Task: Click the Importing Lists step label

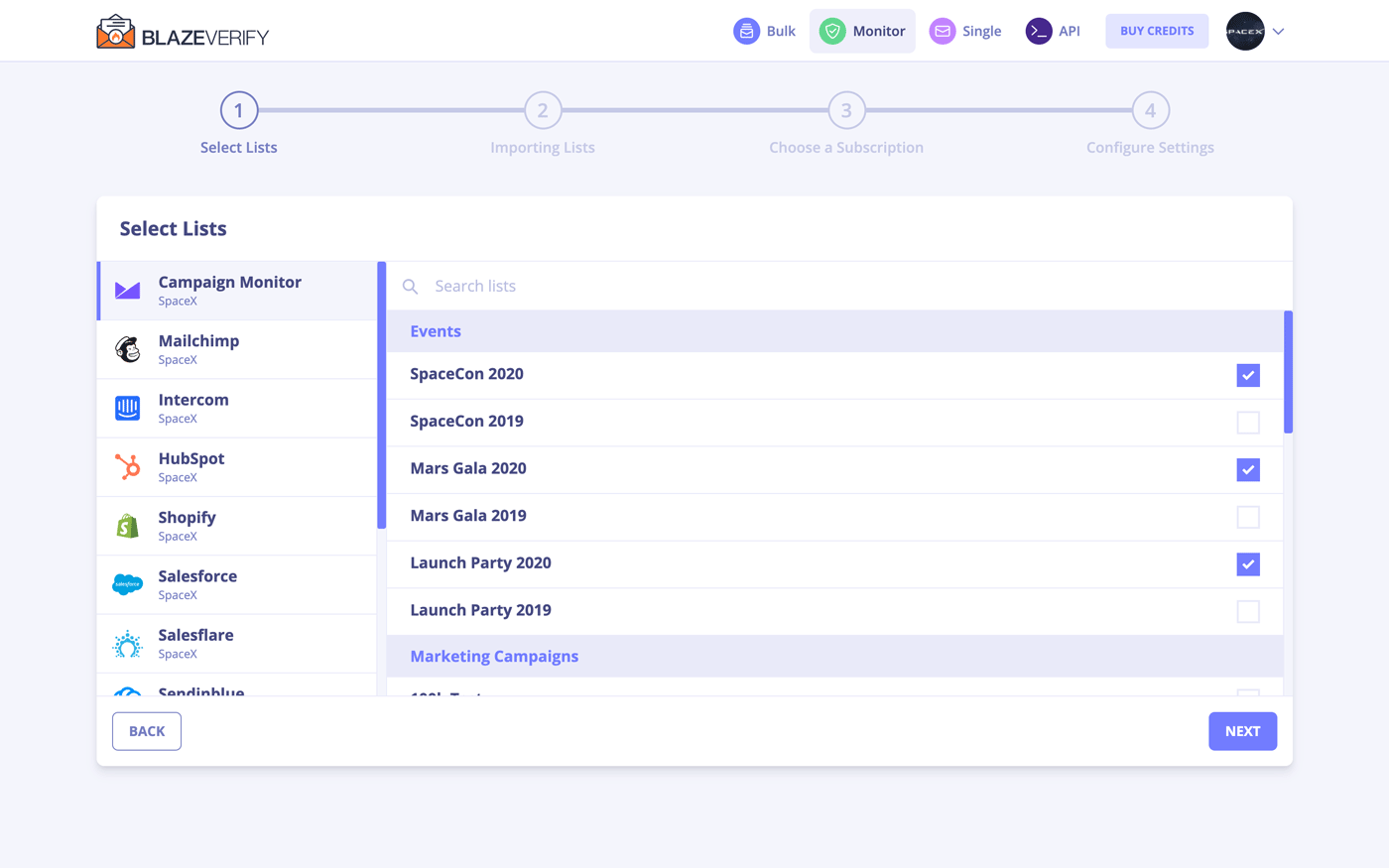Action: pyautogui.click(x=543, y=147)
